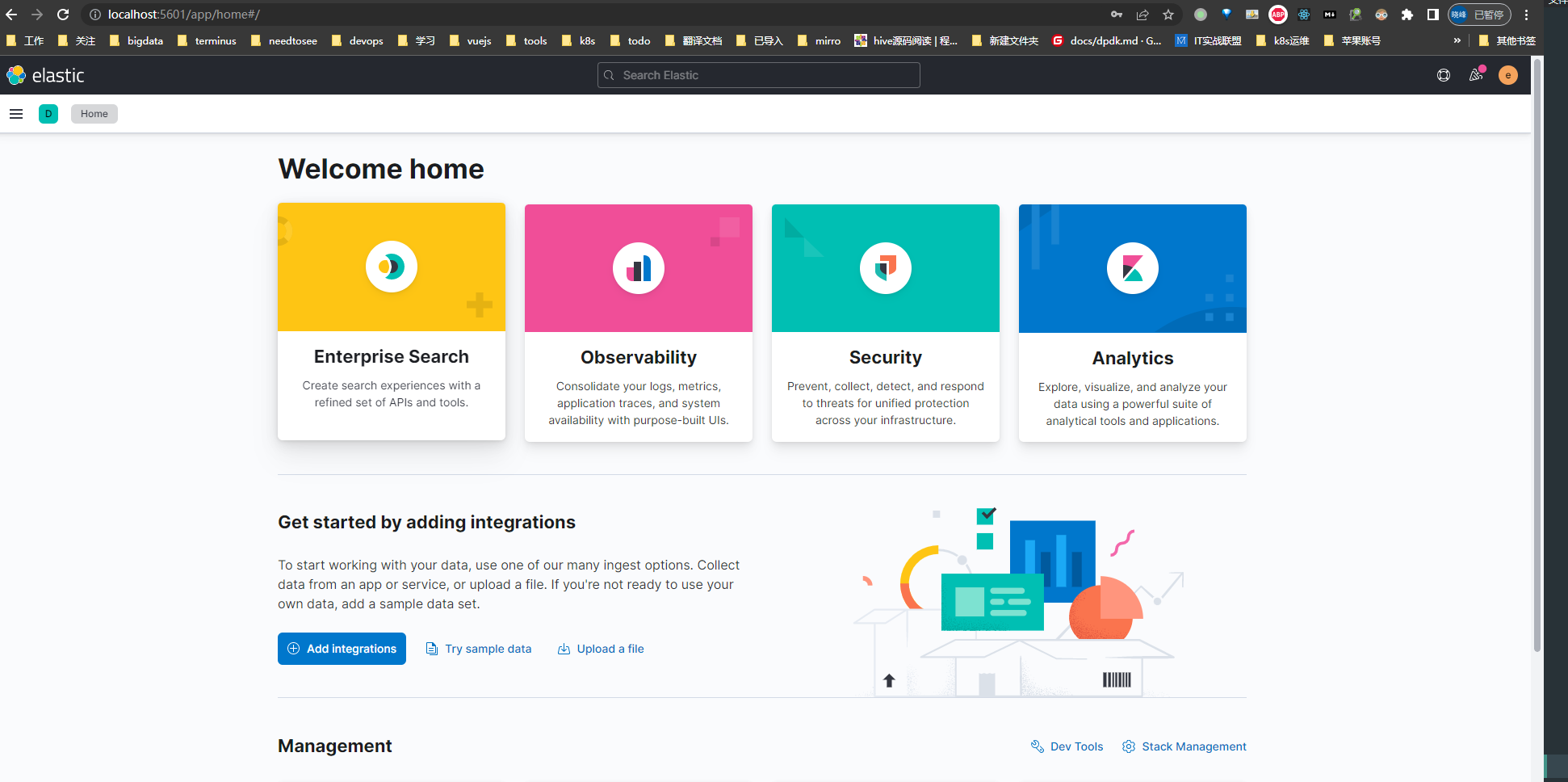Open the todo bookmark folder

(631, 40)
